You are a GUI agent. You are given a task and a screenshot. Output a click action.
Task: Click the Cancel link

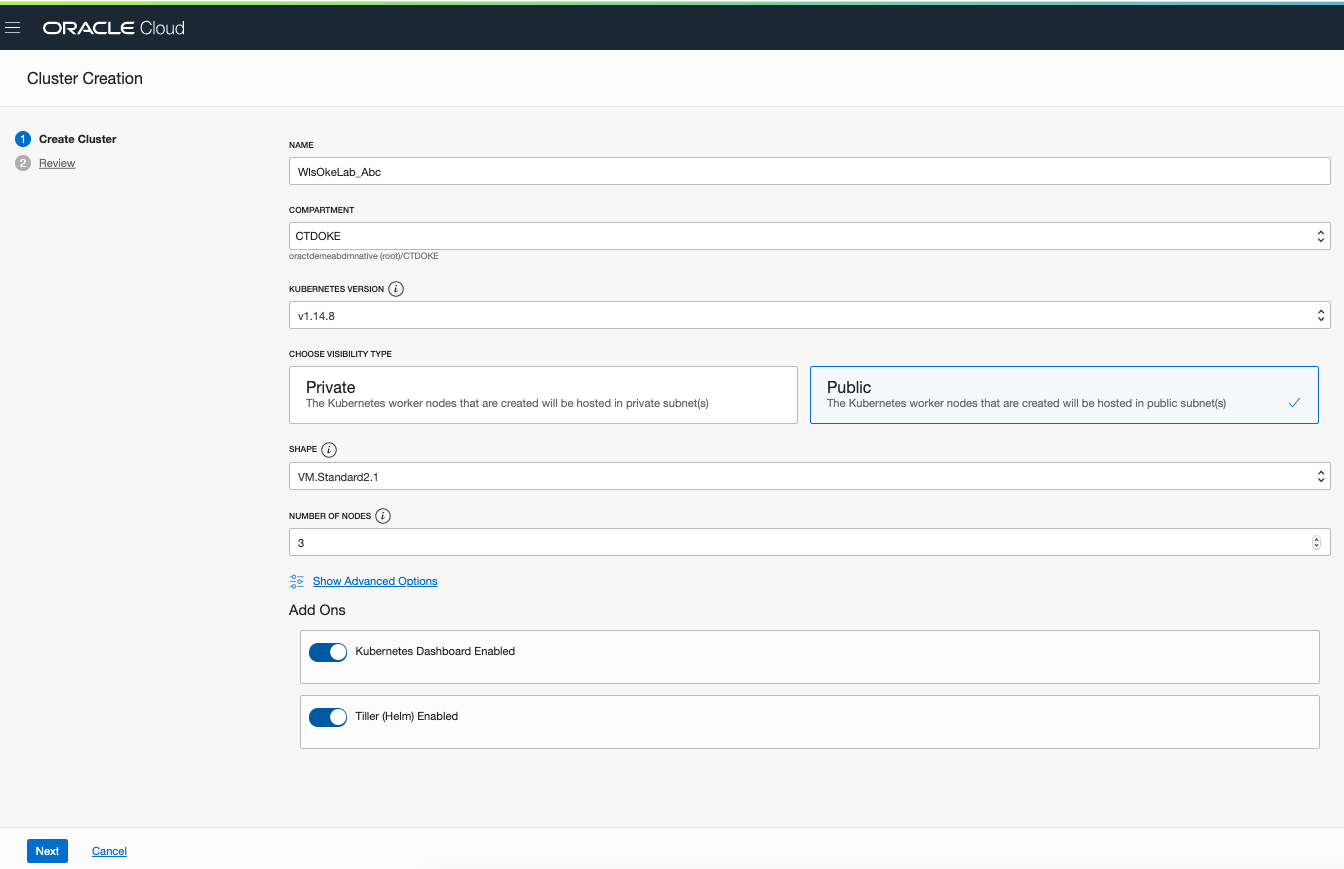click(109, 851)
